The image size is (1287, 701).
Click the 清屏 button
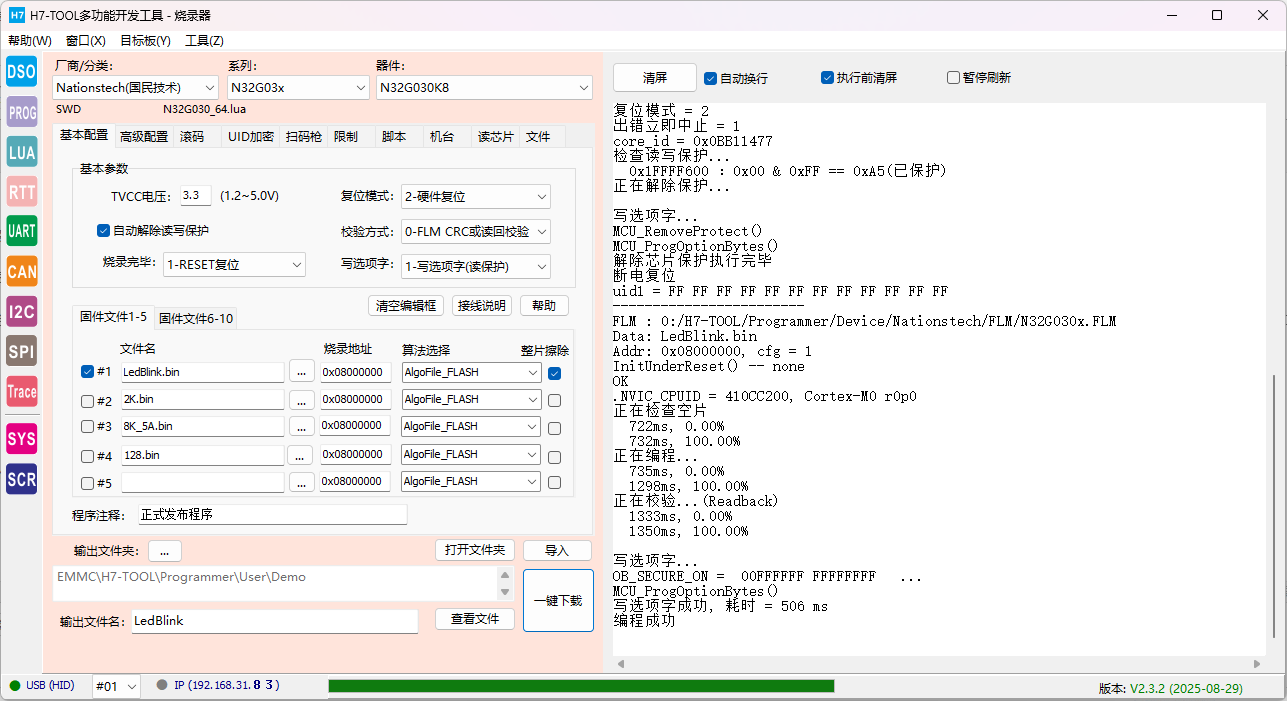click(x=655, y=78)
